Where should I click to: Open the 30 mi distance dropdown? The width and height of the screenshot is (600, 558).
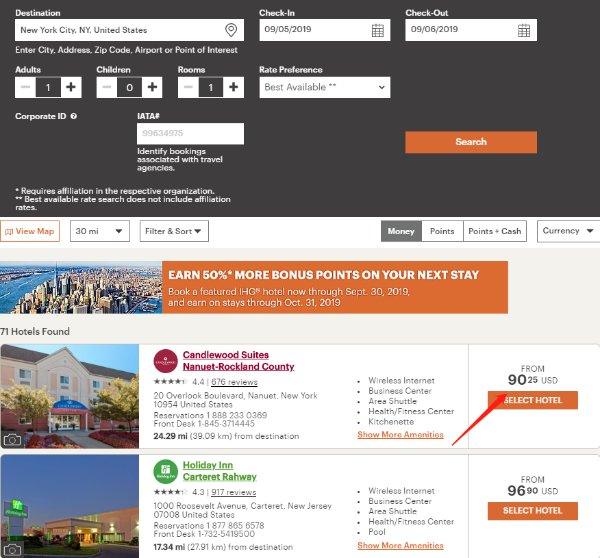tap(100, 231)
